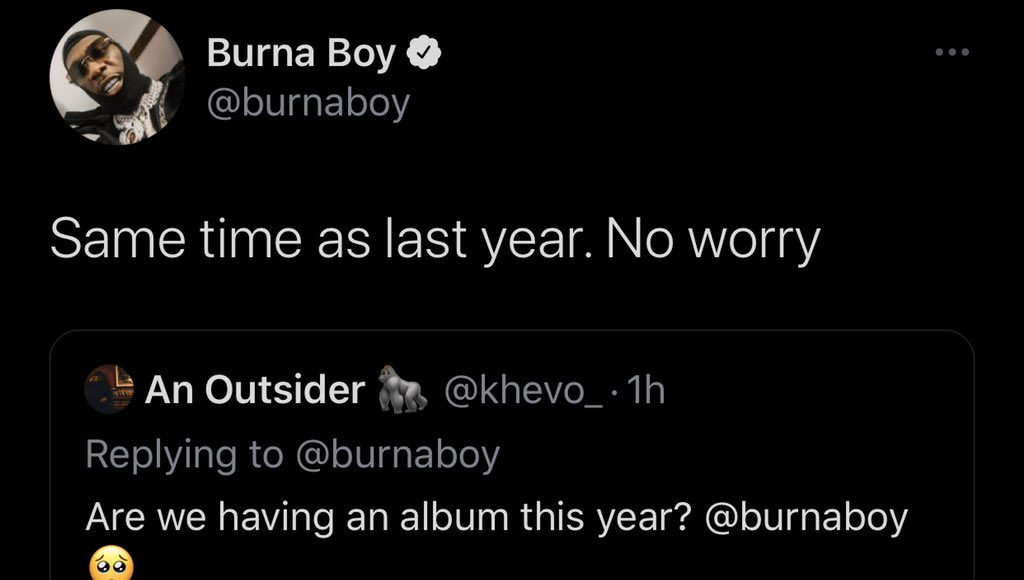The height and width of the screenshot is (580, 1024).
Task: Click the @burnaboy mention after the album question
Action: point(806,516)
